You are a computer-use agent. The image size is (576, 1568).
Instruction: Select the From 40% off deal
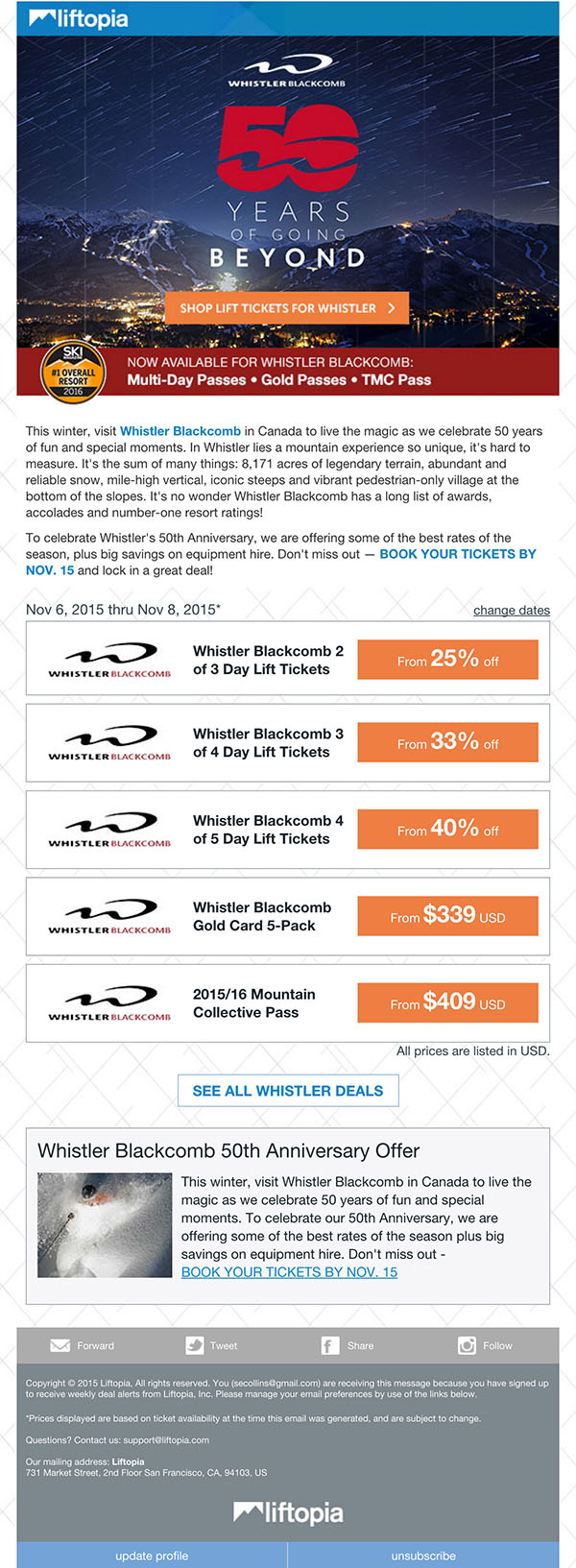447,829
